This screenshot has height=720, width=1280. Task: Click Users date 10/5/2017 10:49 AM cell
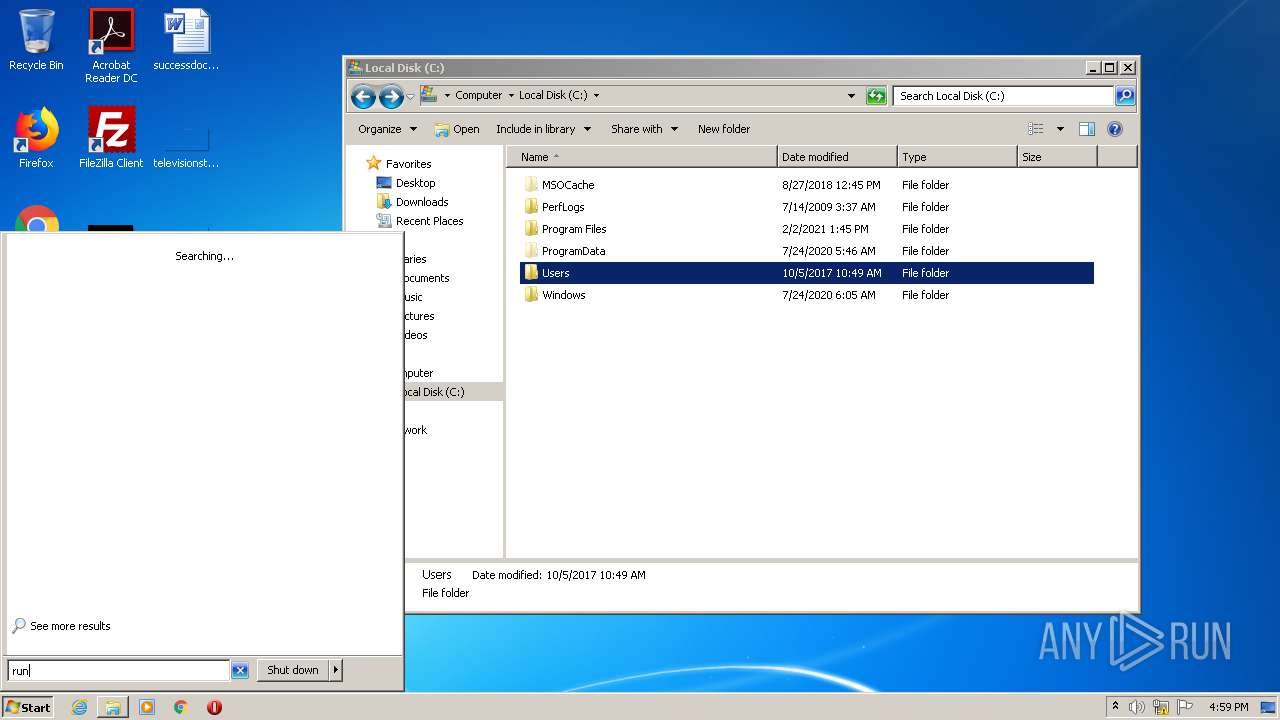point(832,273)
